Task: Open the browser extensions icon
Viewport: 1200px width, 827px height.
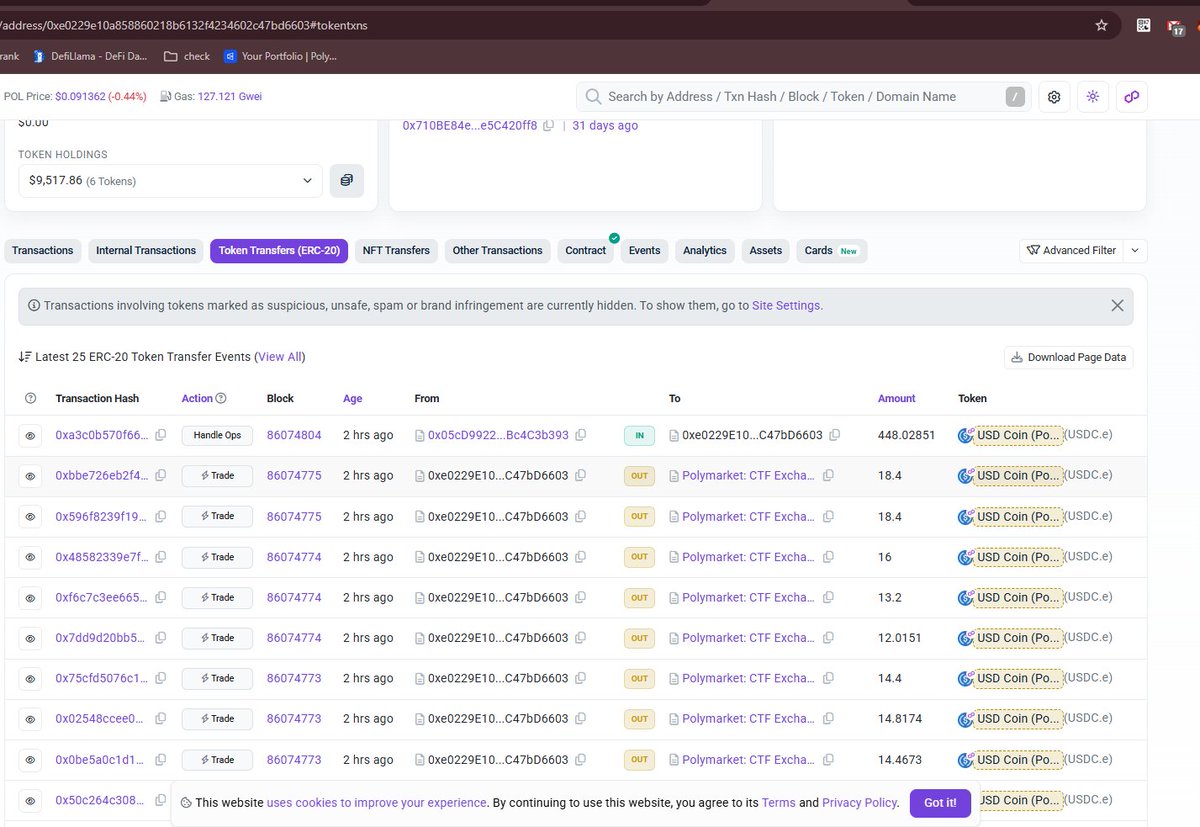Action: pos(1143,25)
